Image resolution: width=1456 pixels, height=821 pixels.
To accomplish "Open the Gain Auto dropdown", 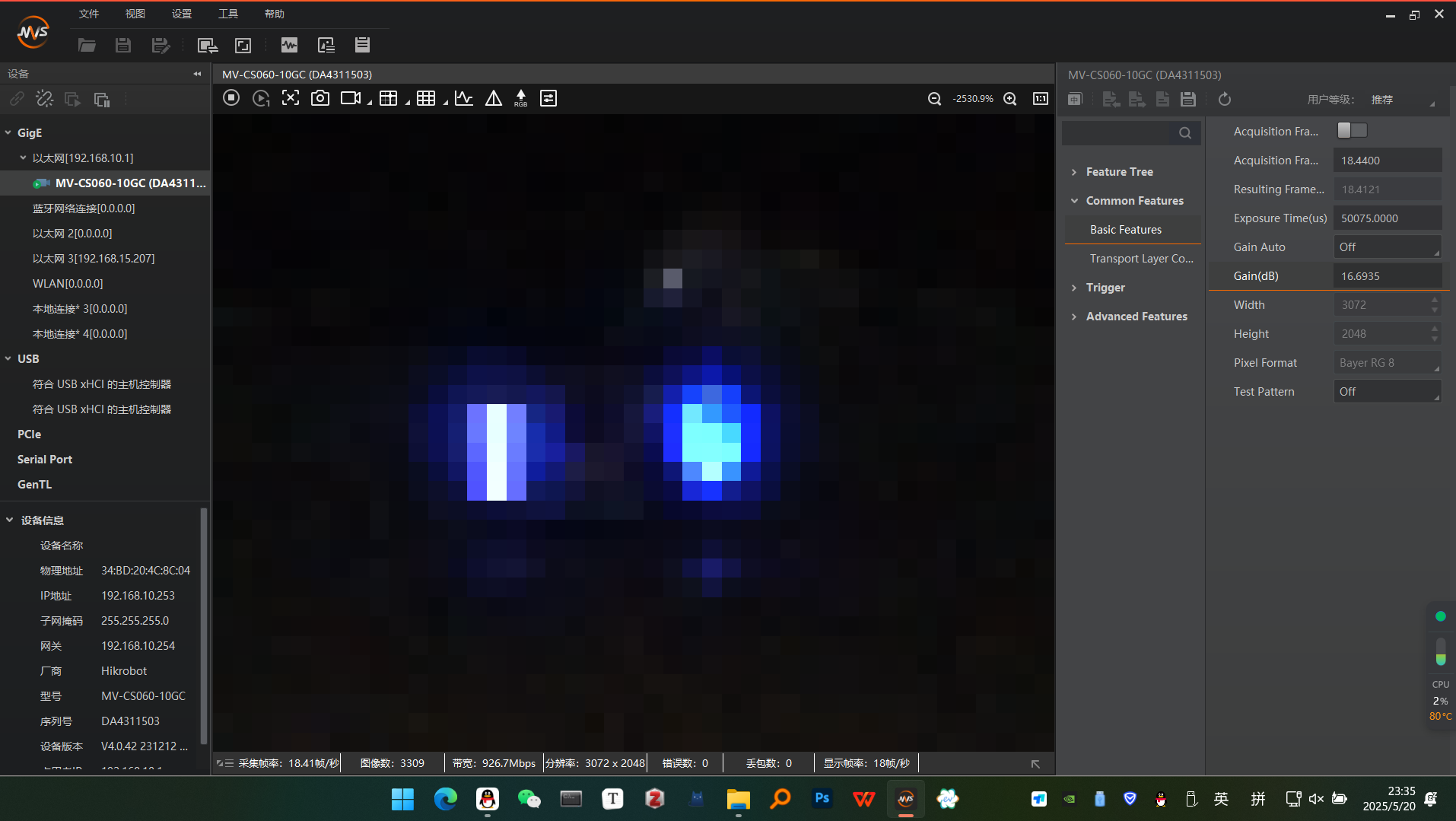I will click(x=1388, y=247).
